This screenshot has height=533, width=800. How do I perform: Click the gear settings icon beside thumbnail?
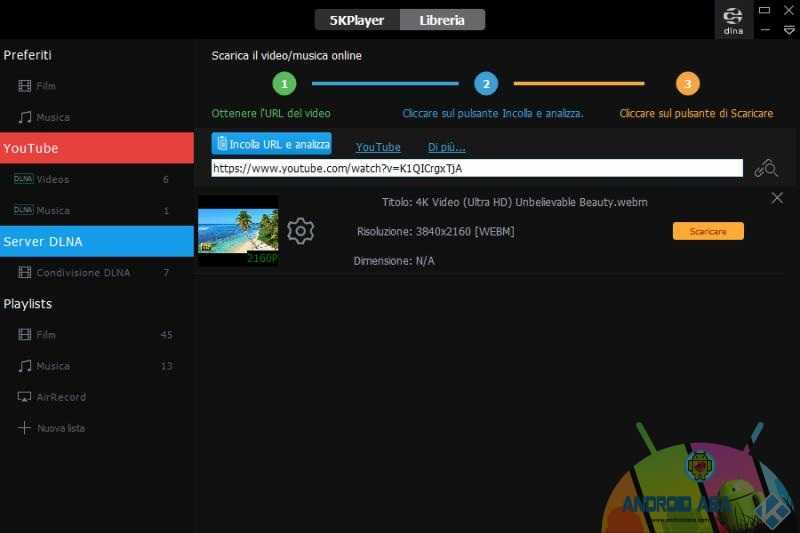coord(301,231)
